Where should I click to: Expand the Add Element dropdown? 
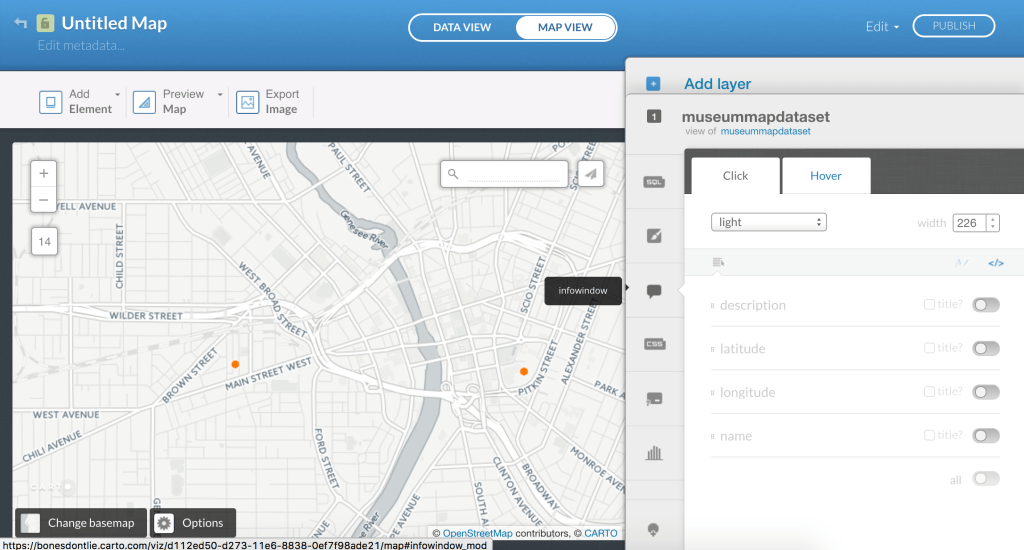click(117, 94)
